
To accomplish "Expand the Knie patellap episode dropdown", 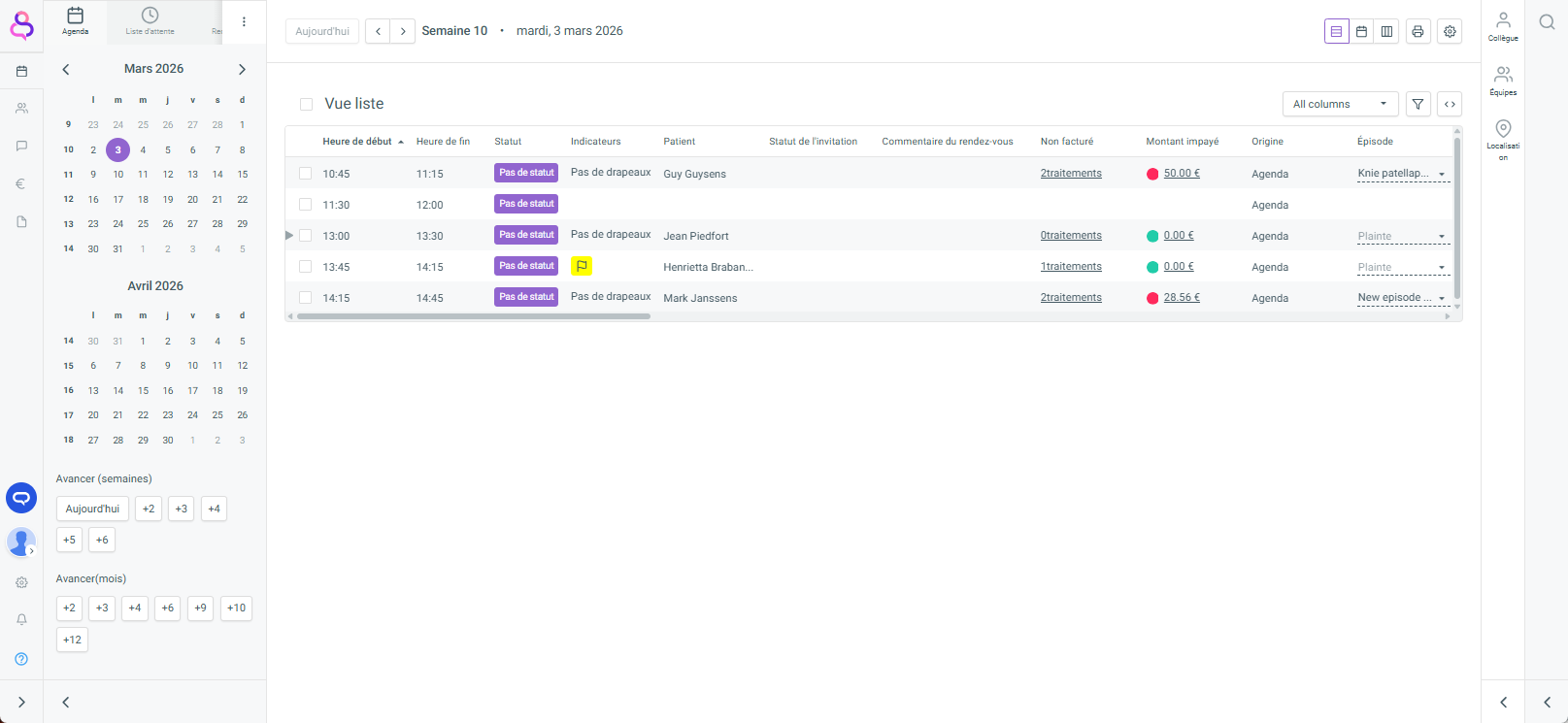I will [x=1442, y=175].
